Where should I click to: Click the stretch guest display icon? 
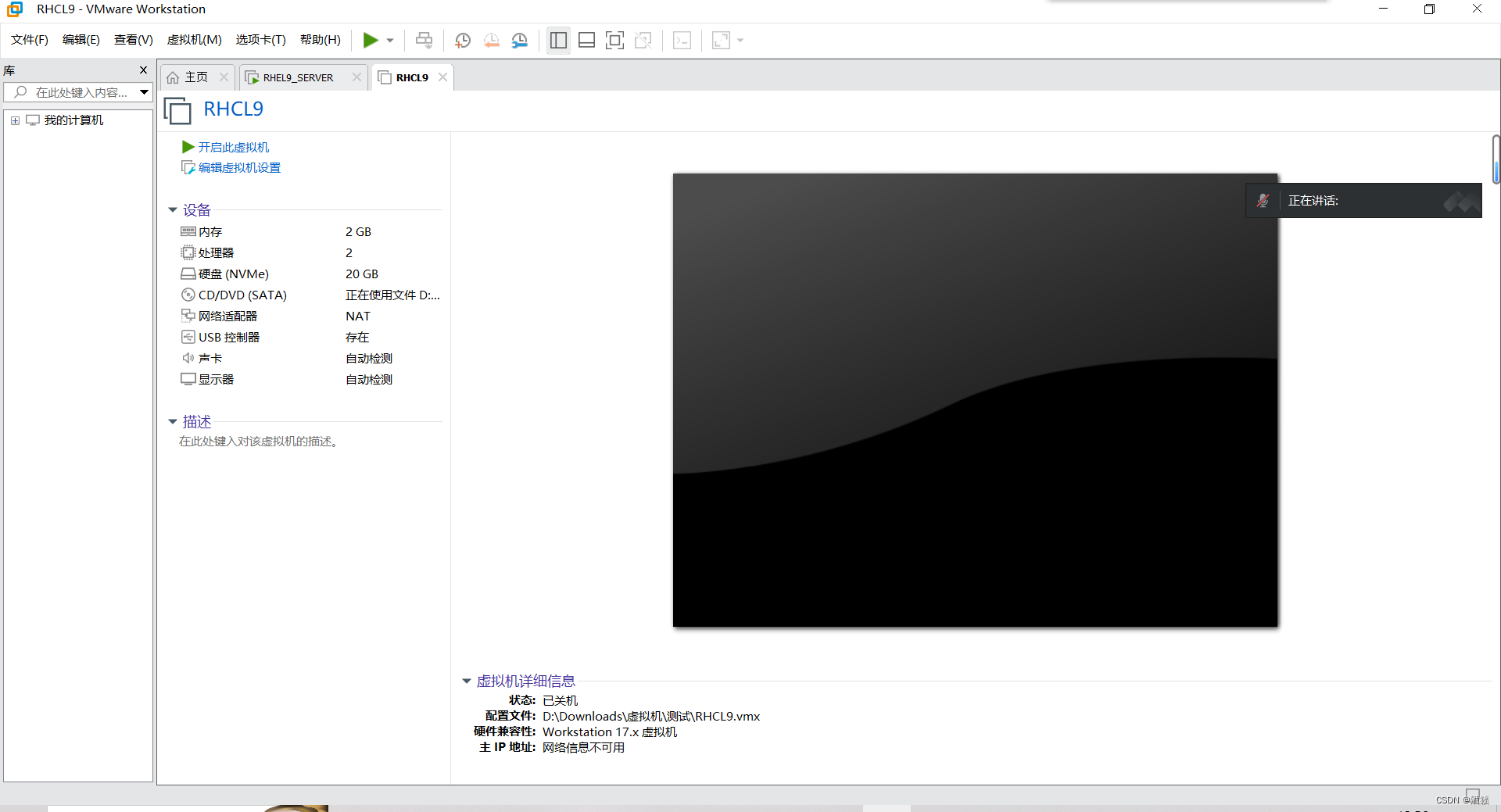(x=721, y=40)
